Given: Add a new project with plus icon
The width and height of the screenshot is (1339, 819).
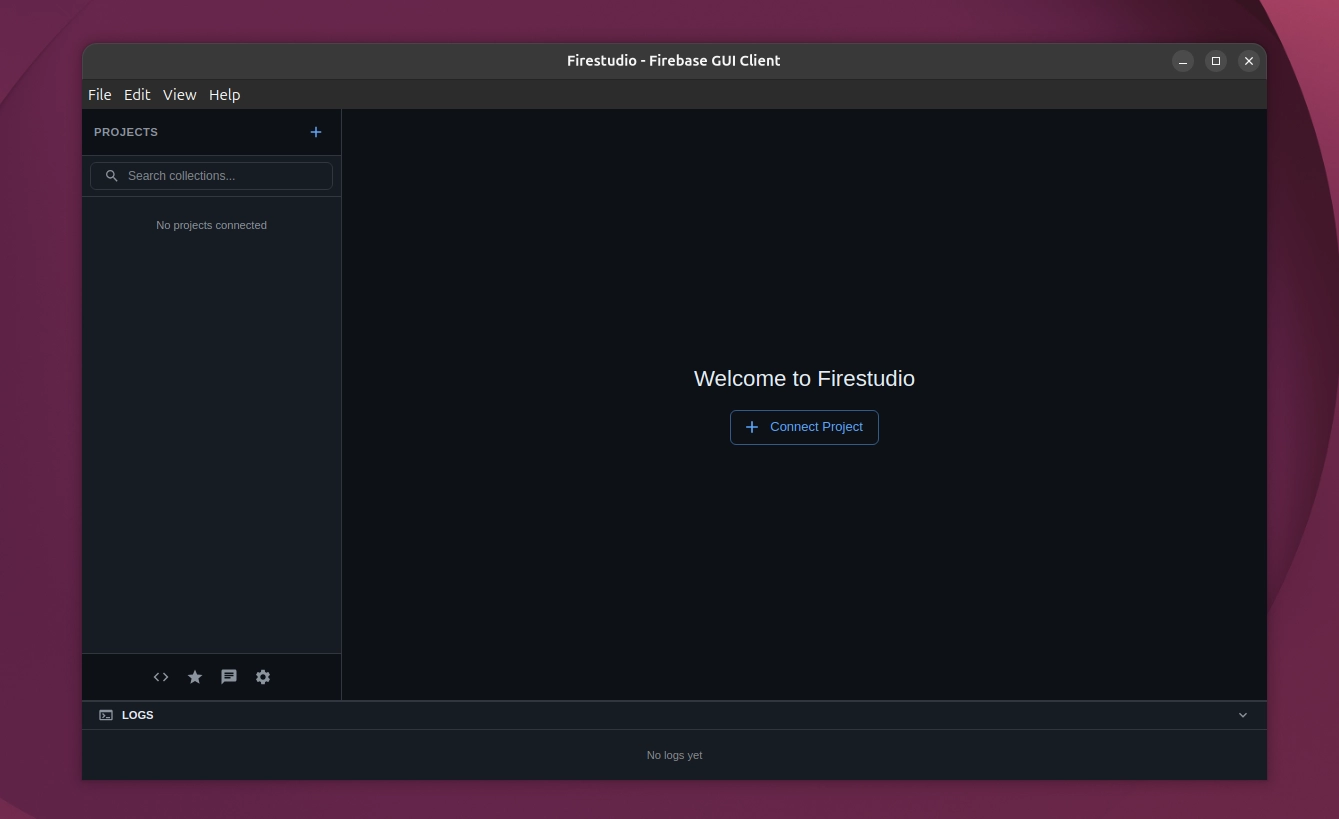Looking at the screenshot, I should point(316,132).
